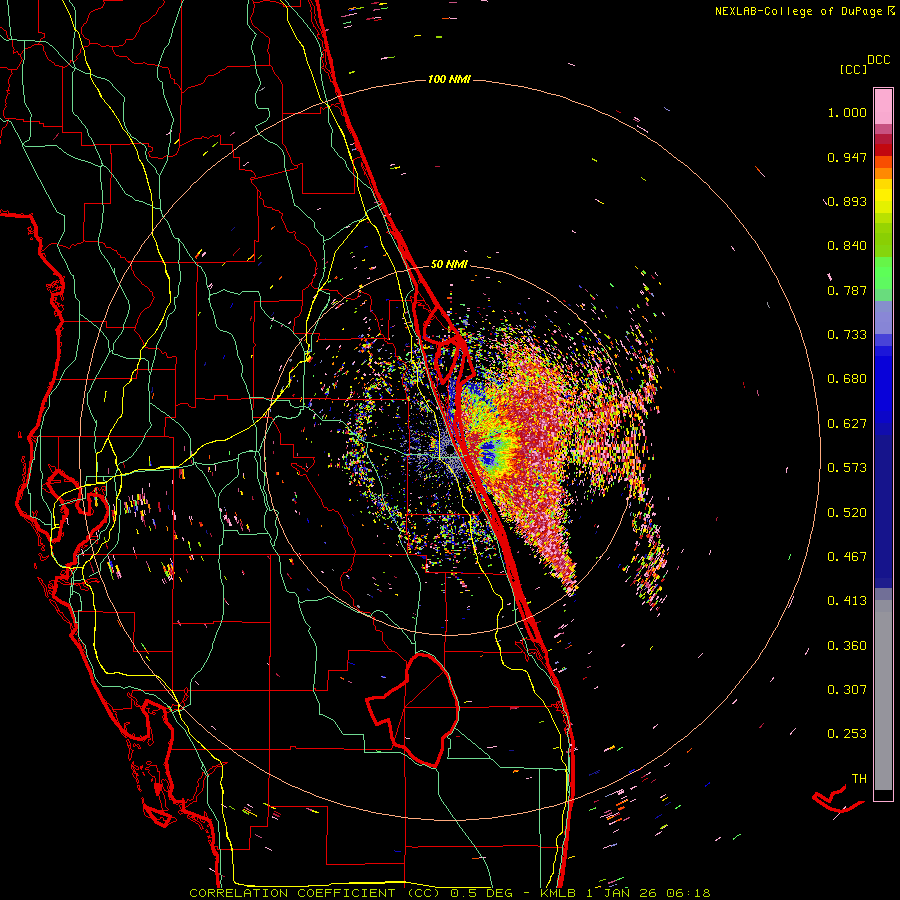Click the 0.413 legend value

847,601
